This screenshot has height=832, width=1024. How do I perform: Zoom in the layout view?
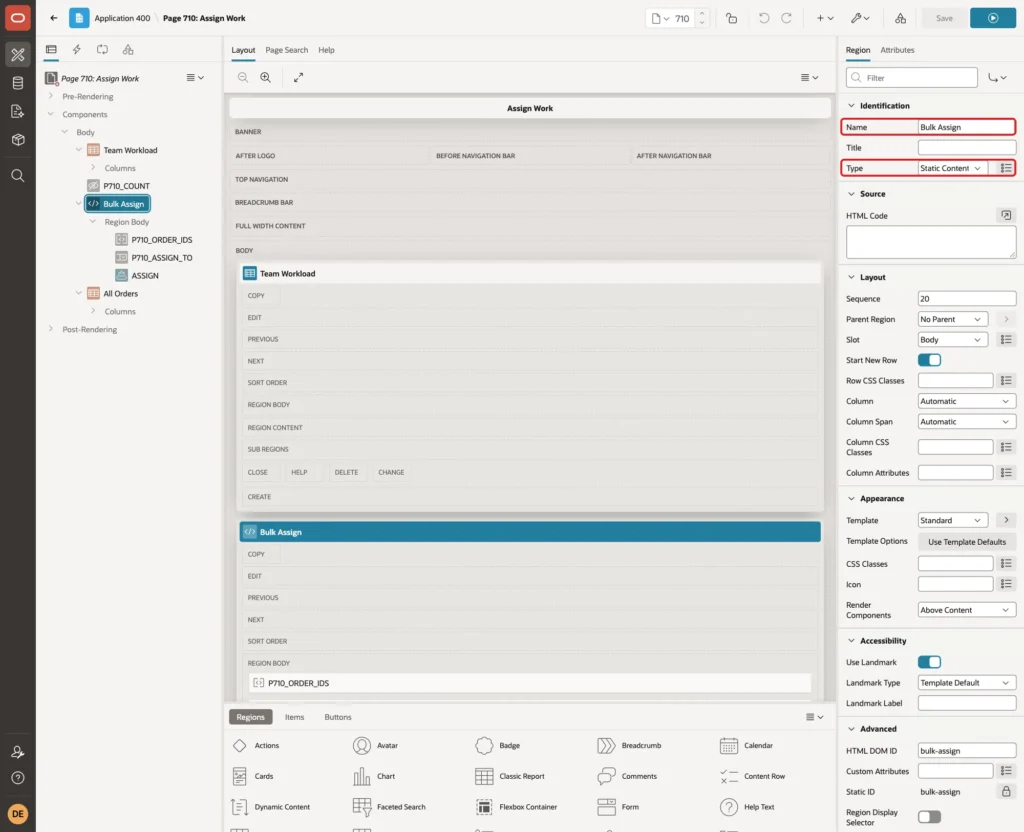(x=266, y=77)
